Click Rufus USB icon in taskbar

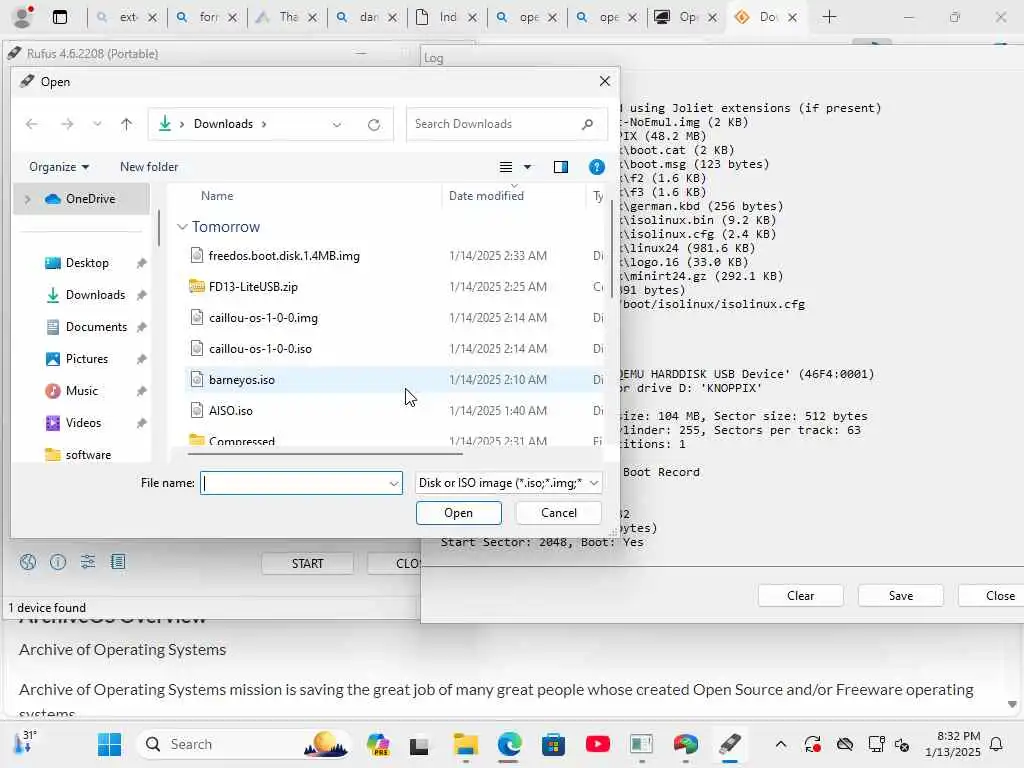(x=729, y=744)
